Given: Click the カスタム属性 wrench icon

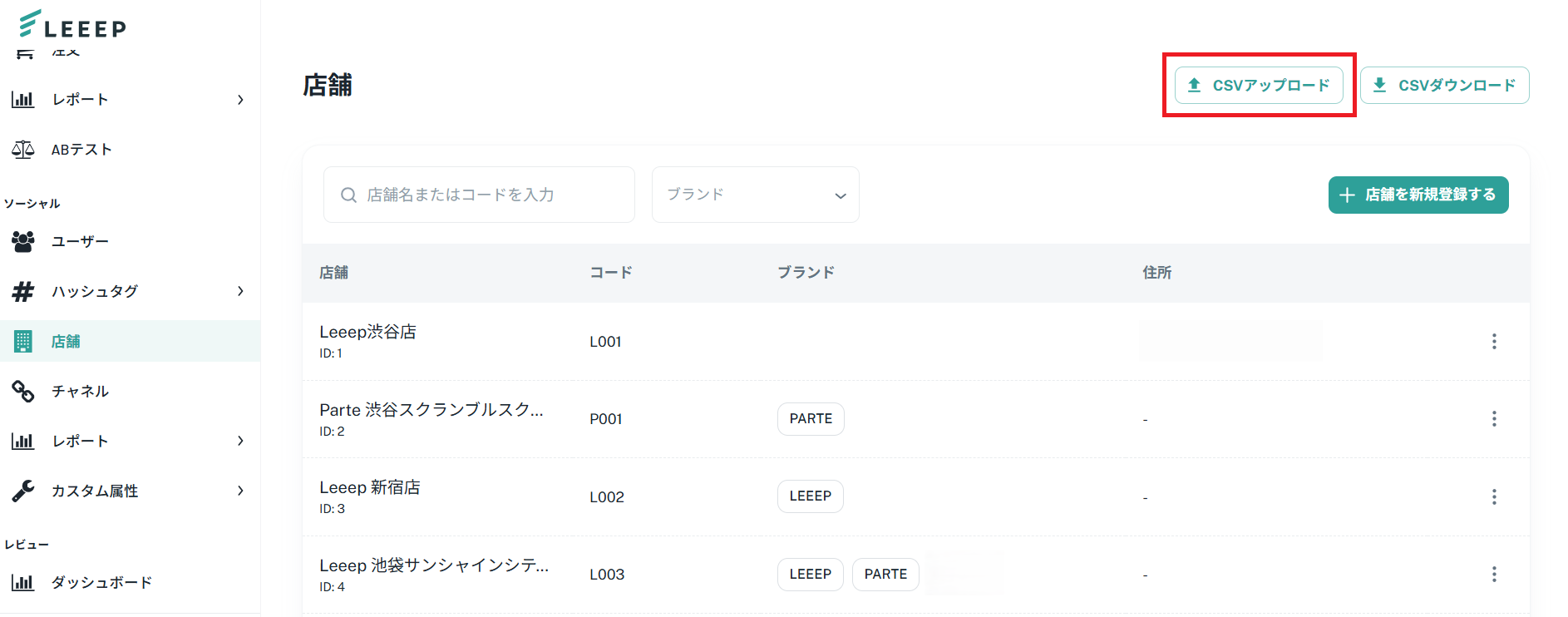Looking at the screenshot, I should tap(23, 491).
